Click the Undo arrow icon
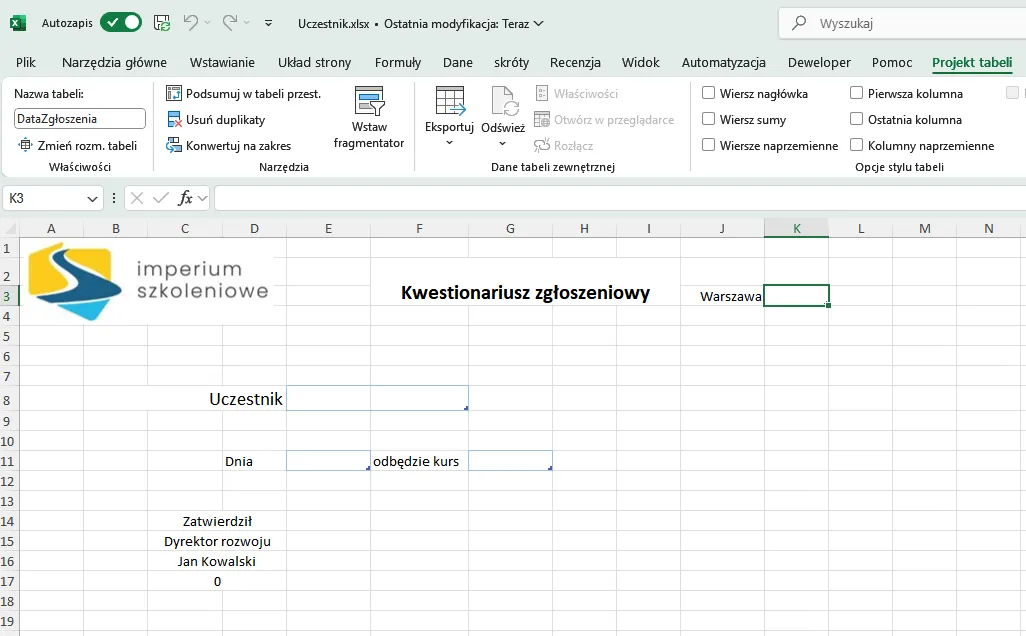The height and width of the screenshot is (636, 1026). tap(190, 22)
